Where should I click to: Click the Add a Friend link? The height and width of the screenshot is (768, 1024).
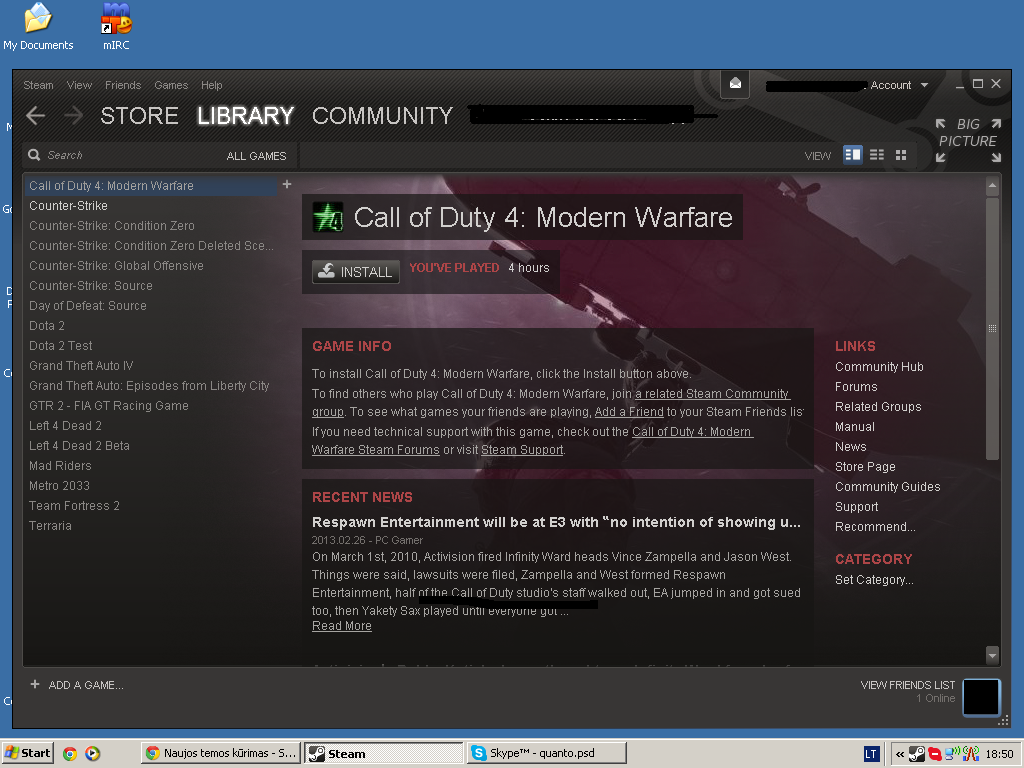tap(629, 412)
